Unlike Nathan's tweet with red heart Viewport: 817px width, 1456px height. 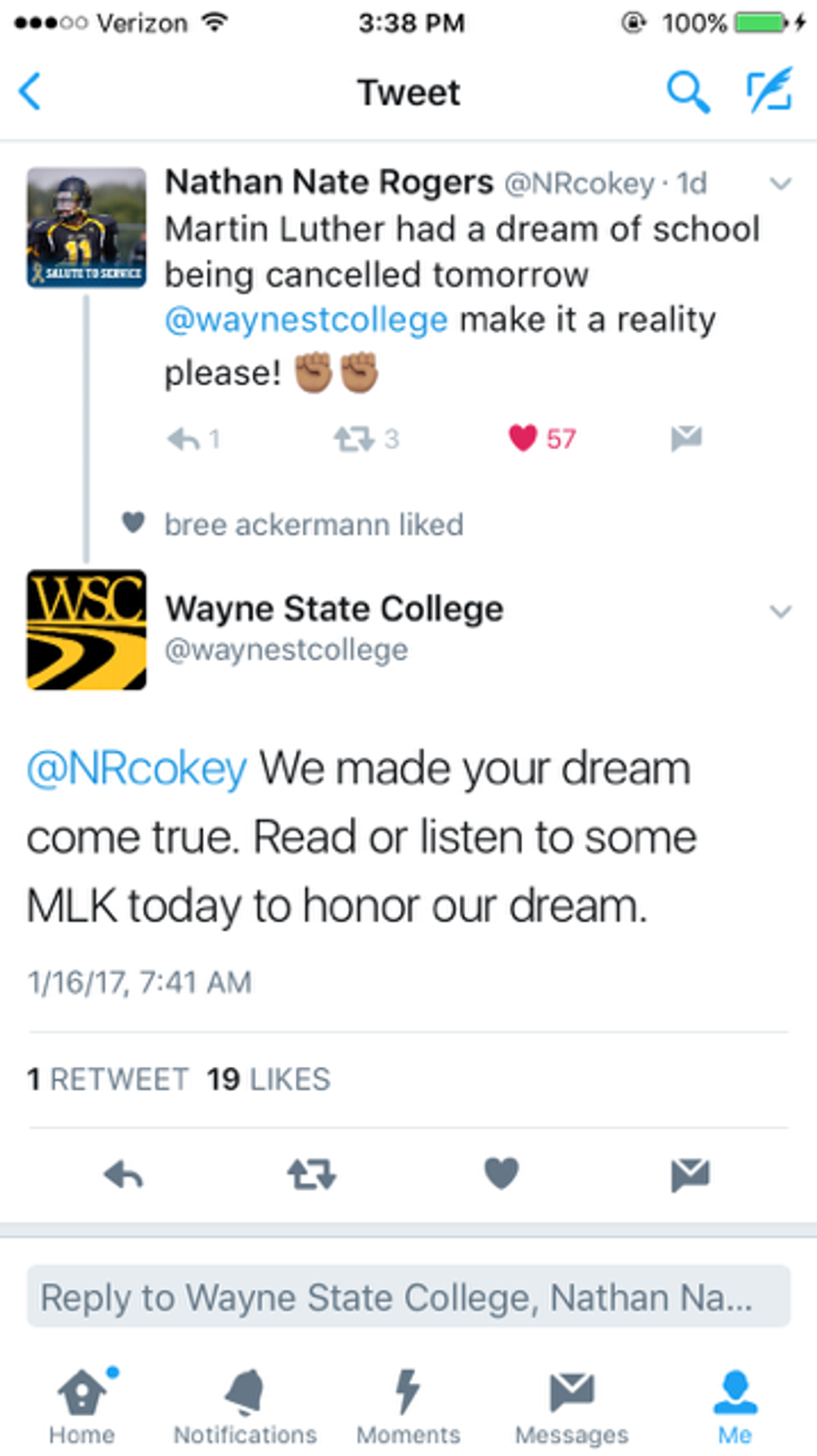524,438
